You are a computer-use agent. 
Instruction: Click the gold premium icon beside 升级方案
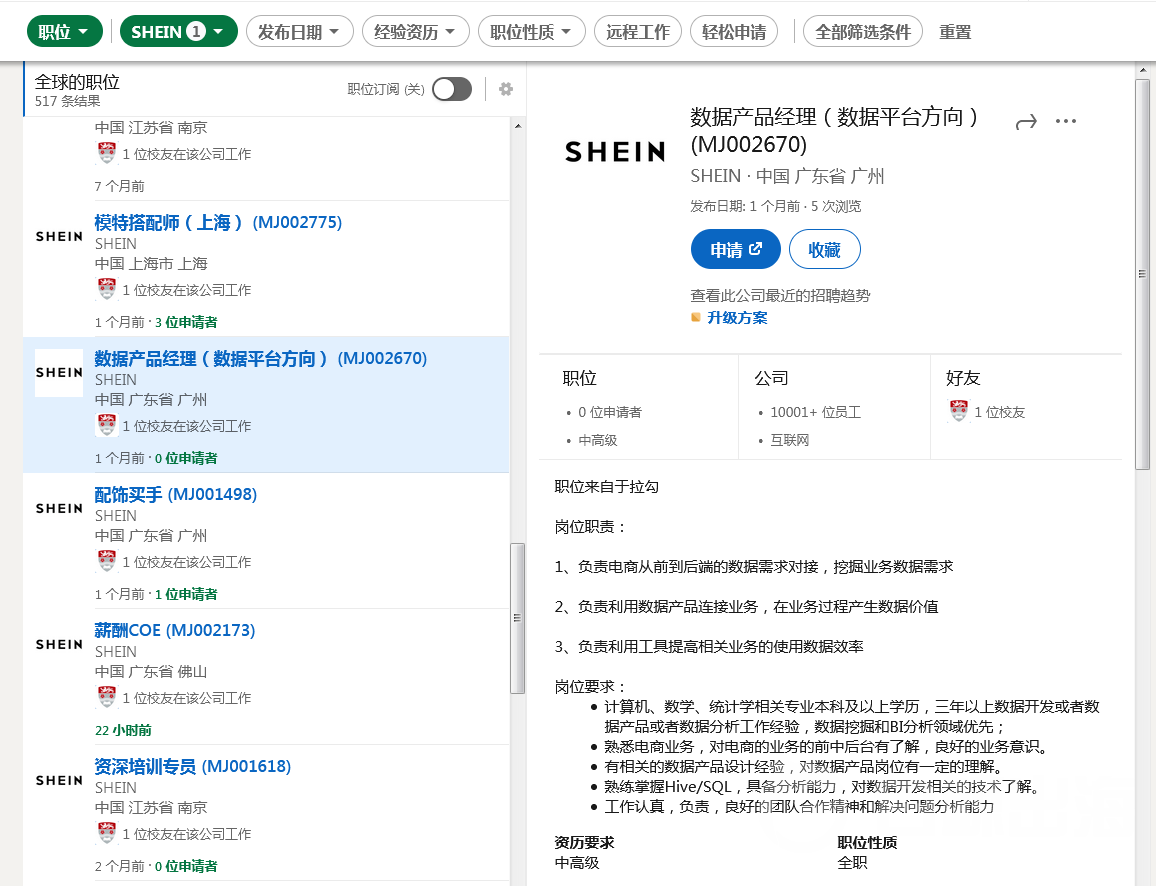click(x=696, y=318)
